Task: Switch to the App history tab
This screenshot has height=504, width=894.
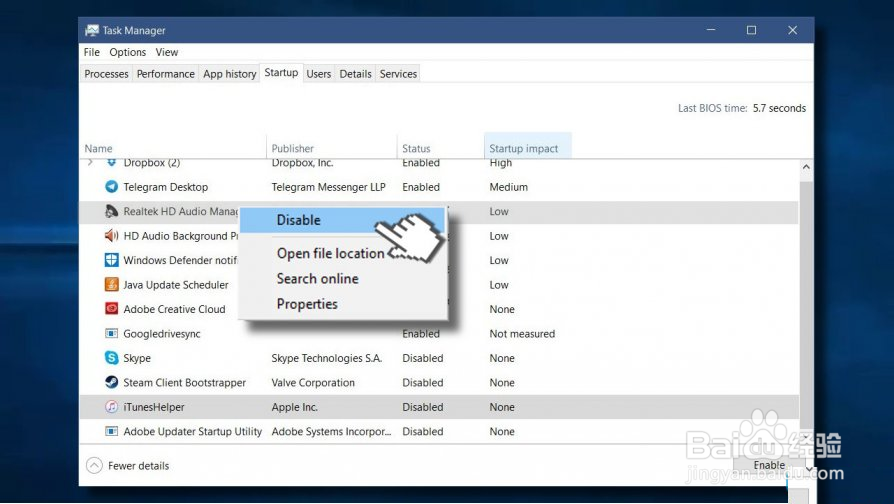Action: (229, 74)
